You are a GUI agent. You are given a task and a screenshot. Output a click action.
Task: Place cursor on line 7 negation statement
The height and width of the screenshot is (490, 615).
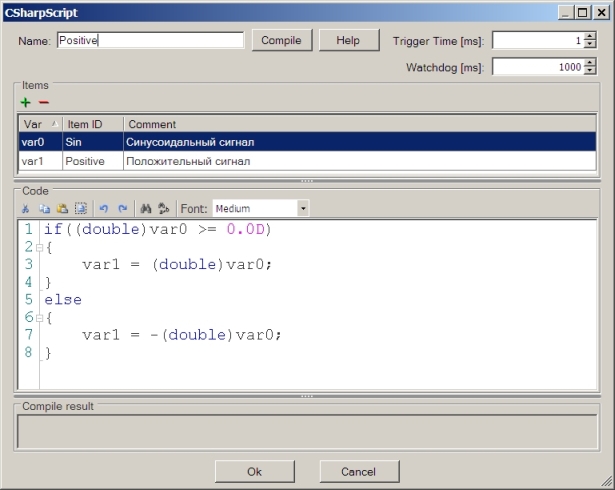(x=182, y=335)
